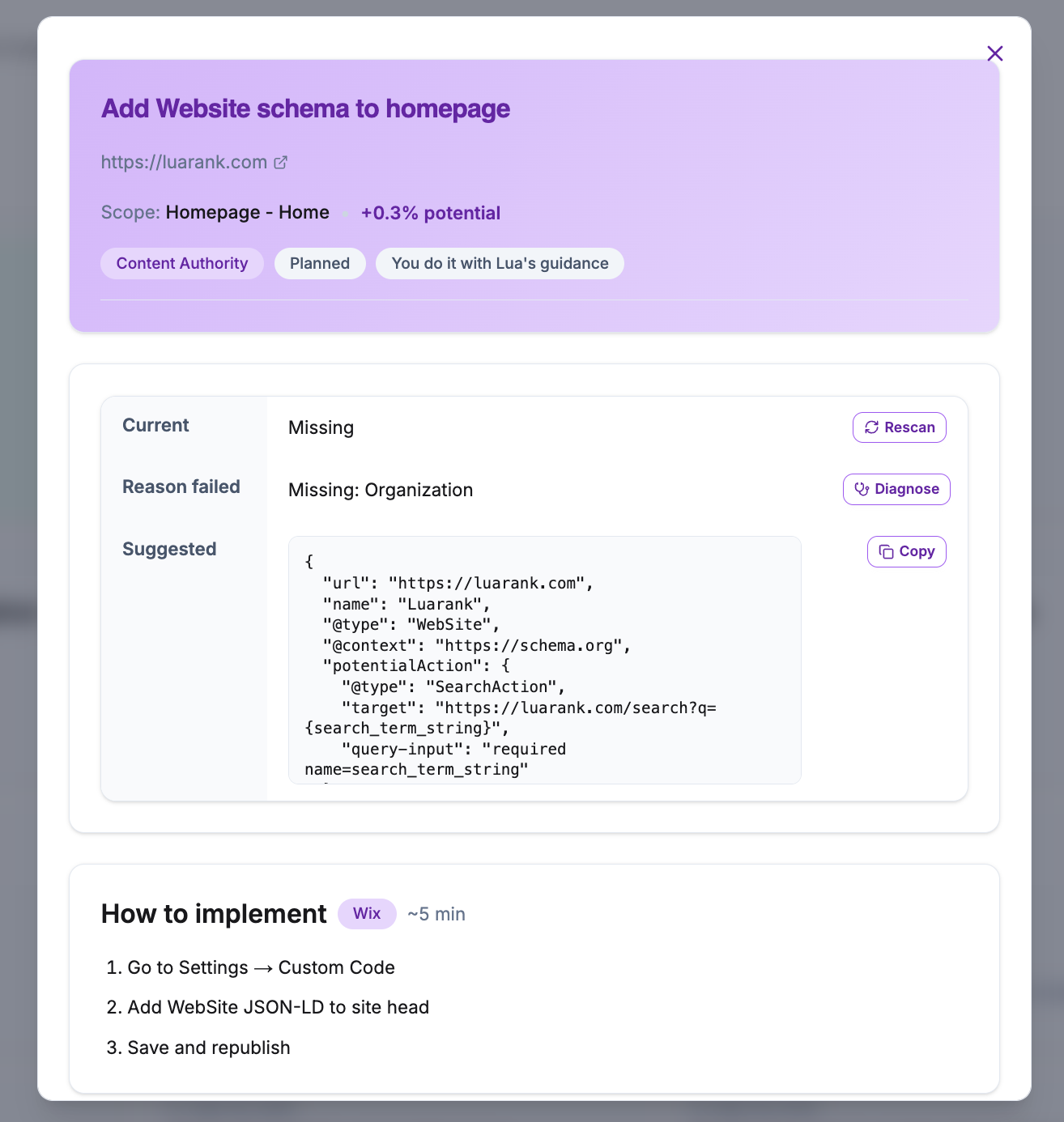This screenshot has width=1064, height=1122.
Task: Select the Content Authority tag
Action: (x=181, y=263)
